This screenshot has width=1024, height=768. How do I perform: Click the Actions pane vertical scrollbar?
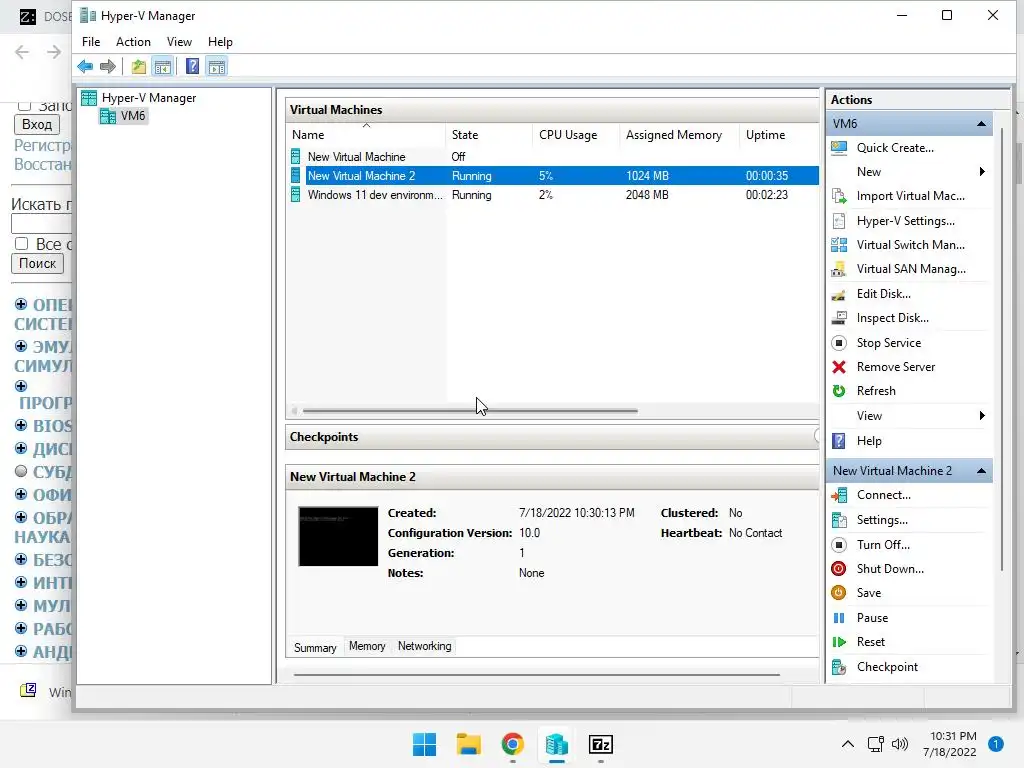coord(1001,349)
